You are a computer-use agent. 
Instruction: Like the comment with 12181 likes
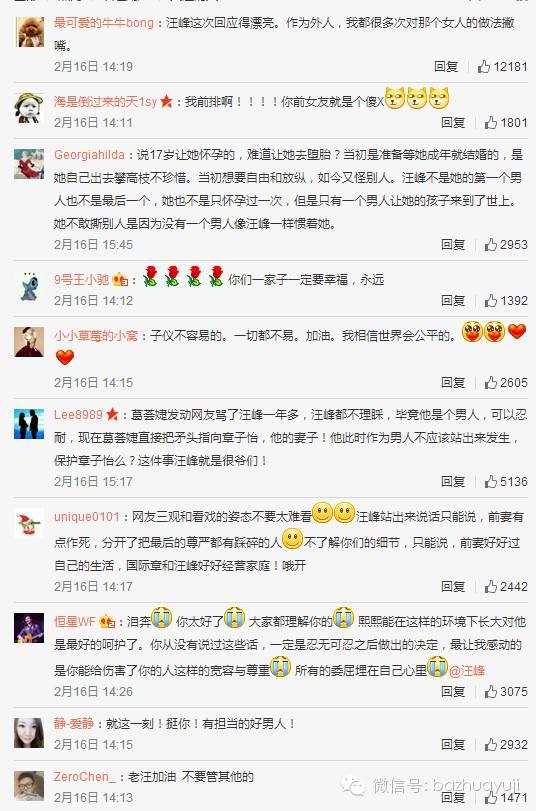pyautogui.click(x=483, y=66)
